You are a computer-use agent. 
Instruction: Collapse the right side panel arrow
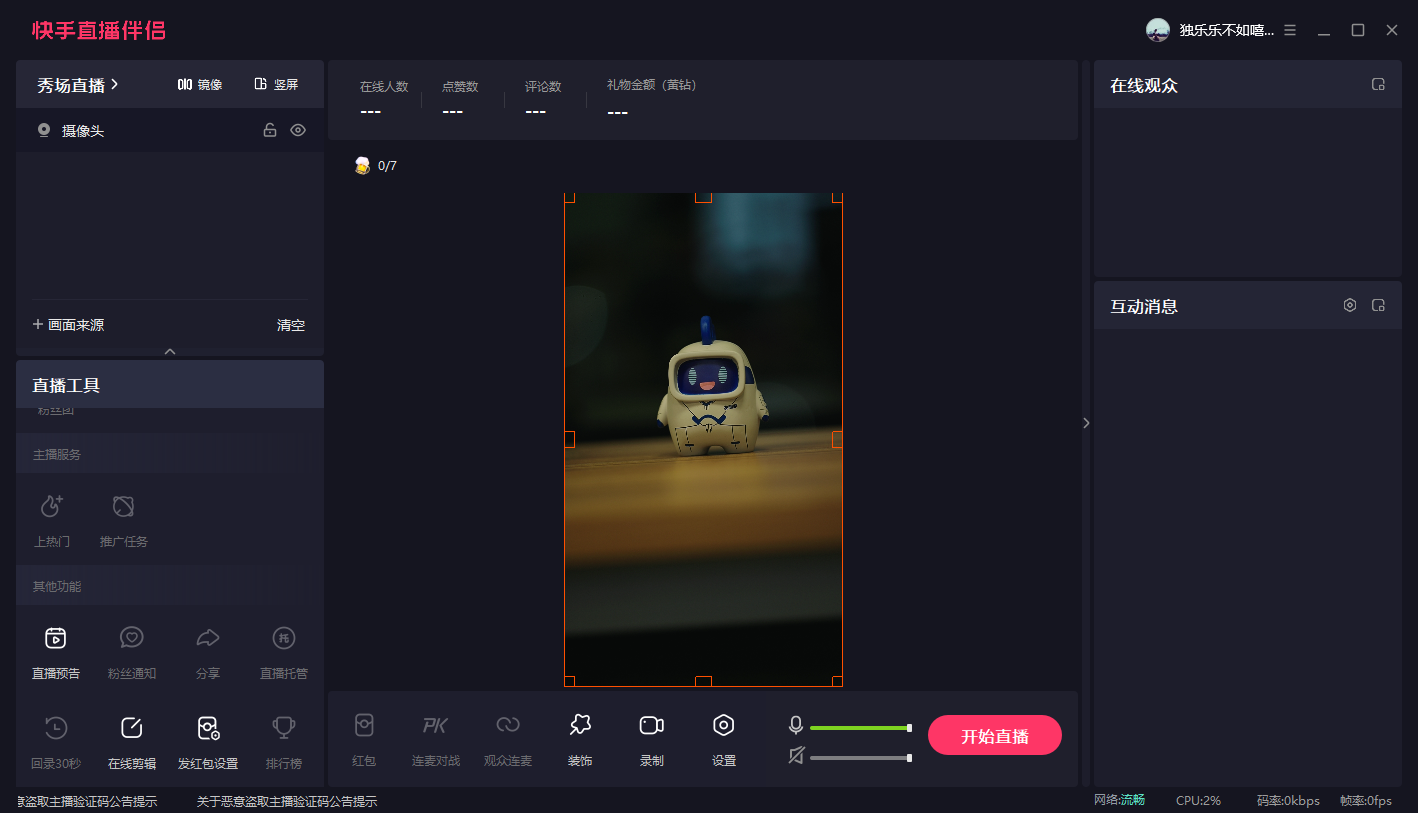pyautogui.click(x=1086, y=423)
